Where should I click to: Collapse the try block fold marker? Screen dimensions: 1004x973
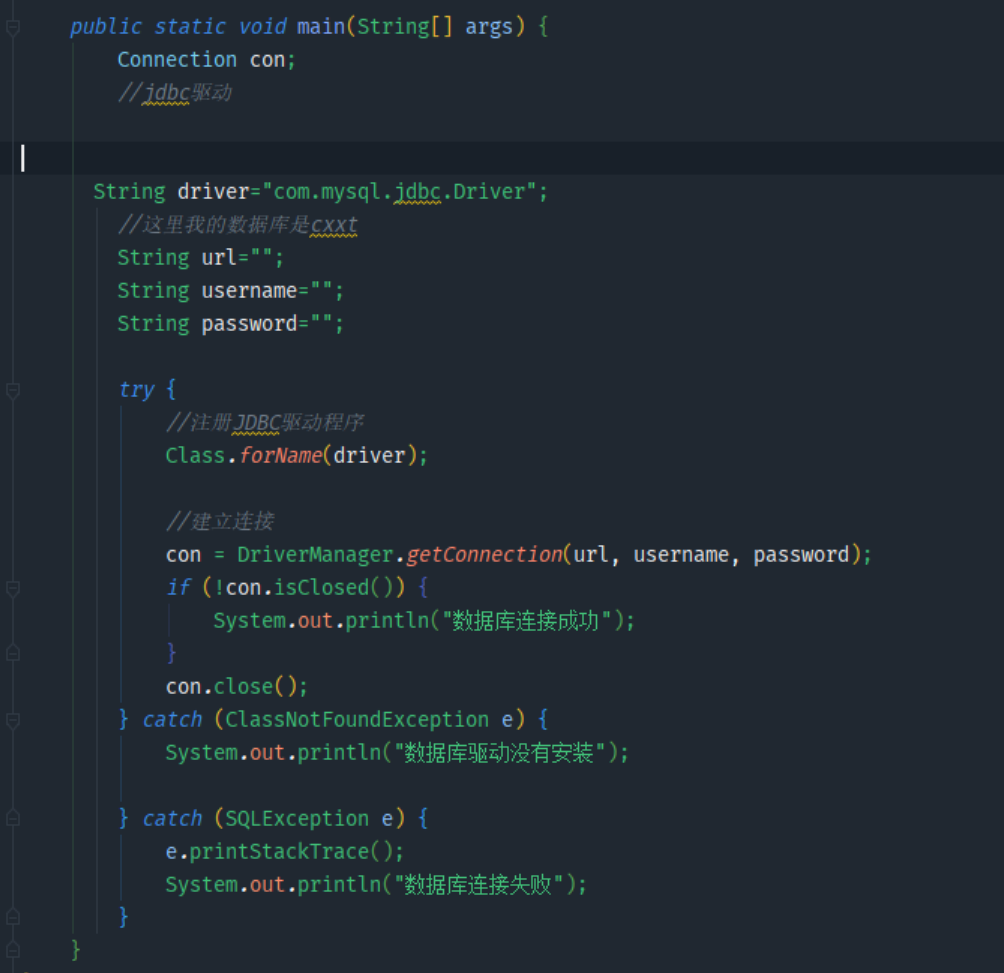[x=12, y=389]
